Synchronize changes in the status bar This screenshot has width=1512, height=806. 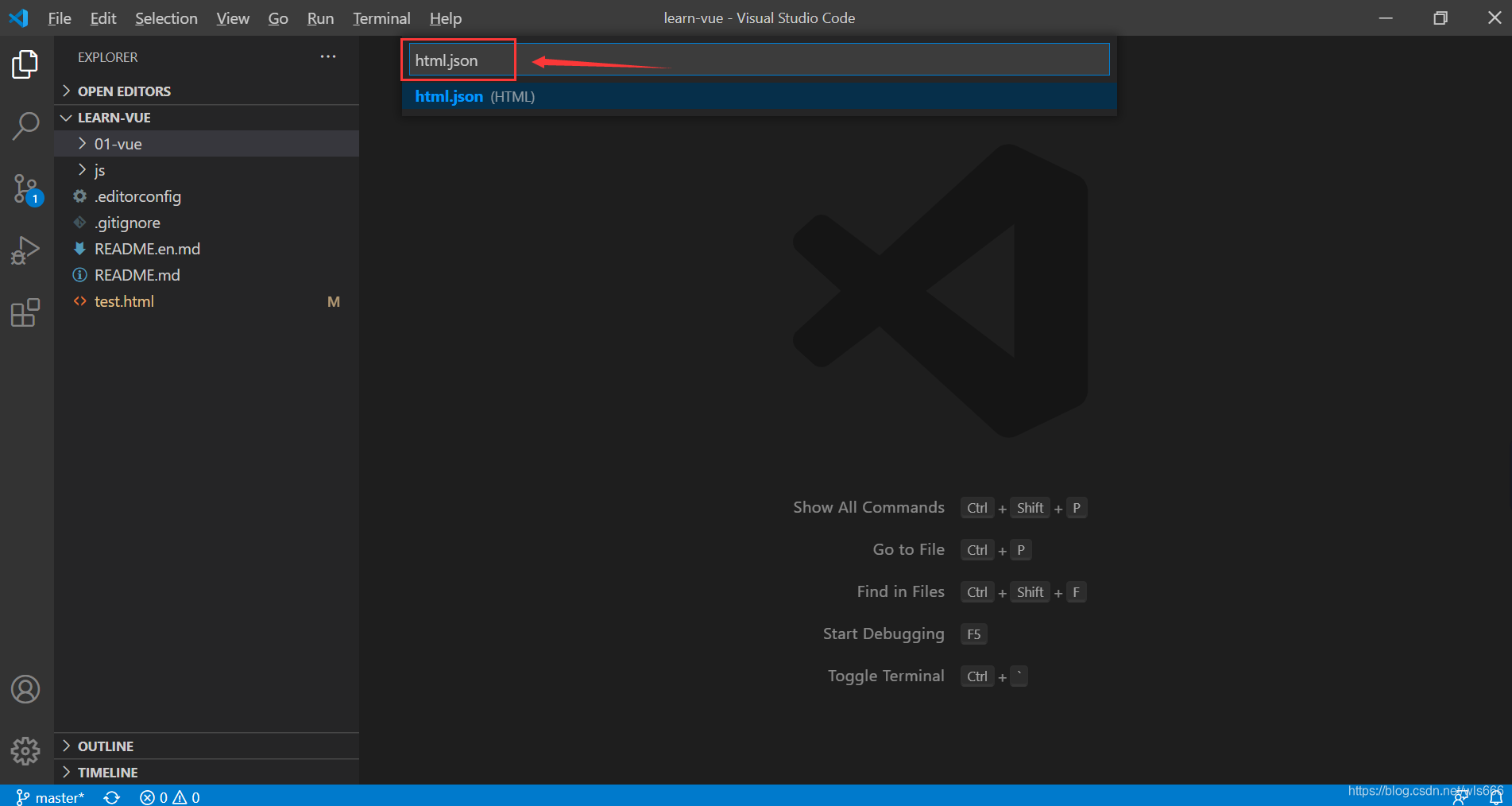click(112, 797)
